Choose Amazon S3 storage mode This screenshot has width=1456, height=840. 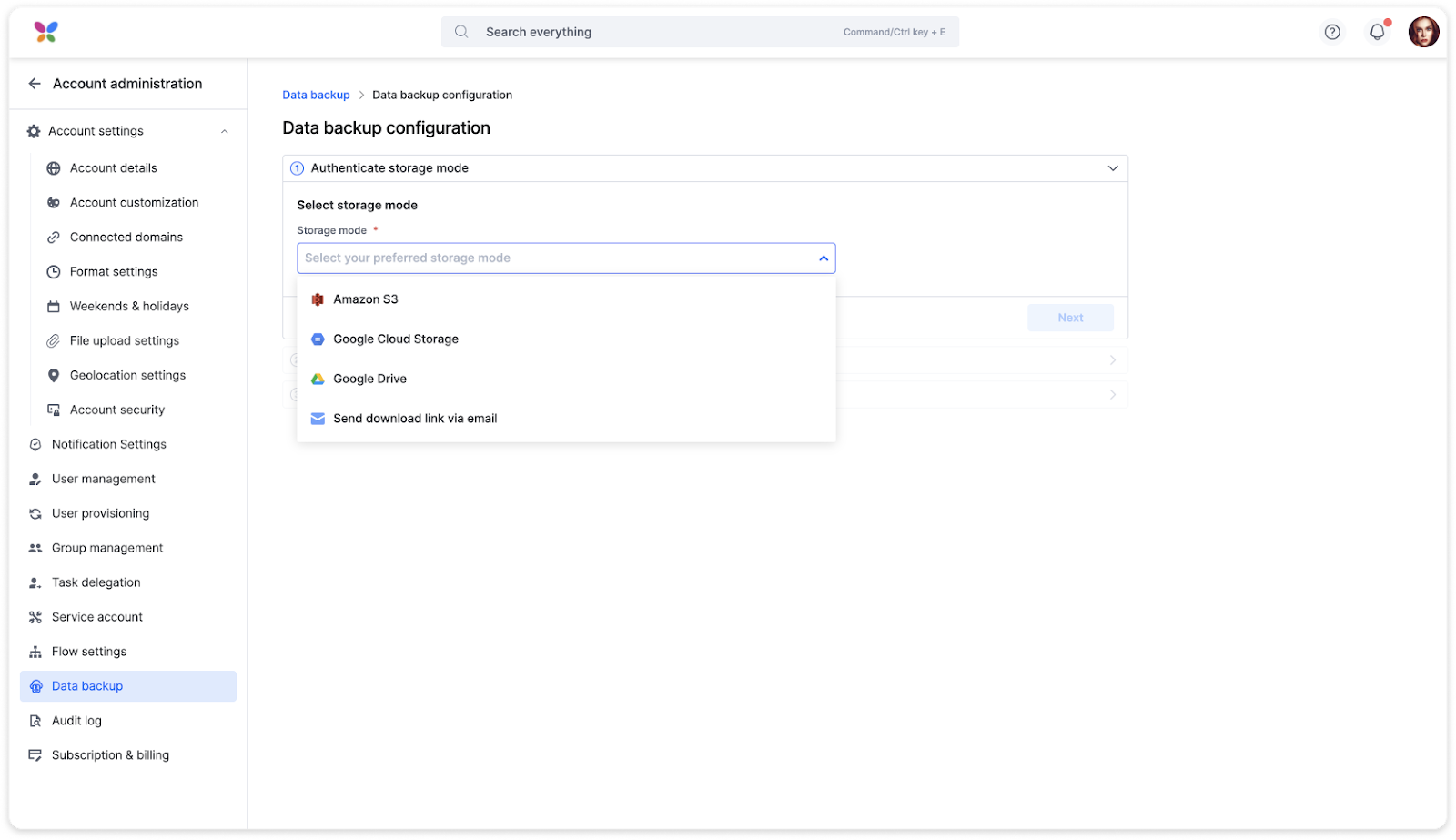(x=566, y=299)
